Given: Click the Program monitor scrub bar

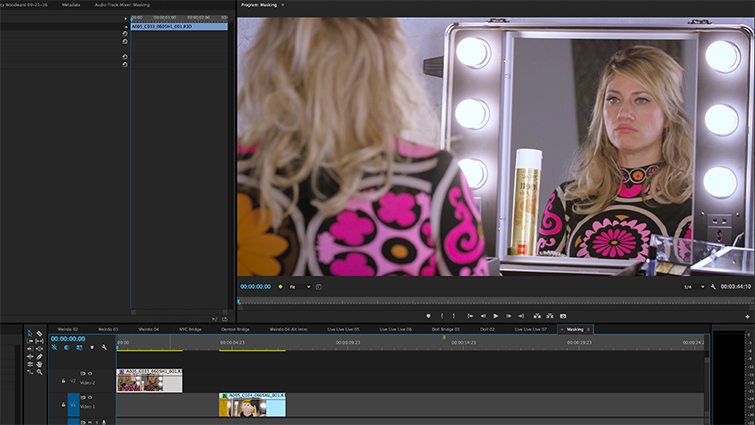Looking at the screenshot, I should (496, 302).
